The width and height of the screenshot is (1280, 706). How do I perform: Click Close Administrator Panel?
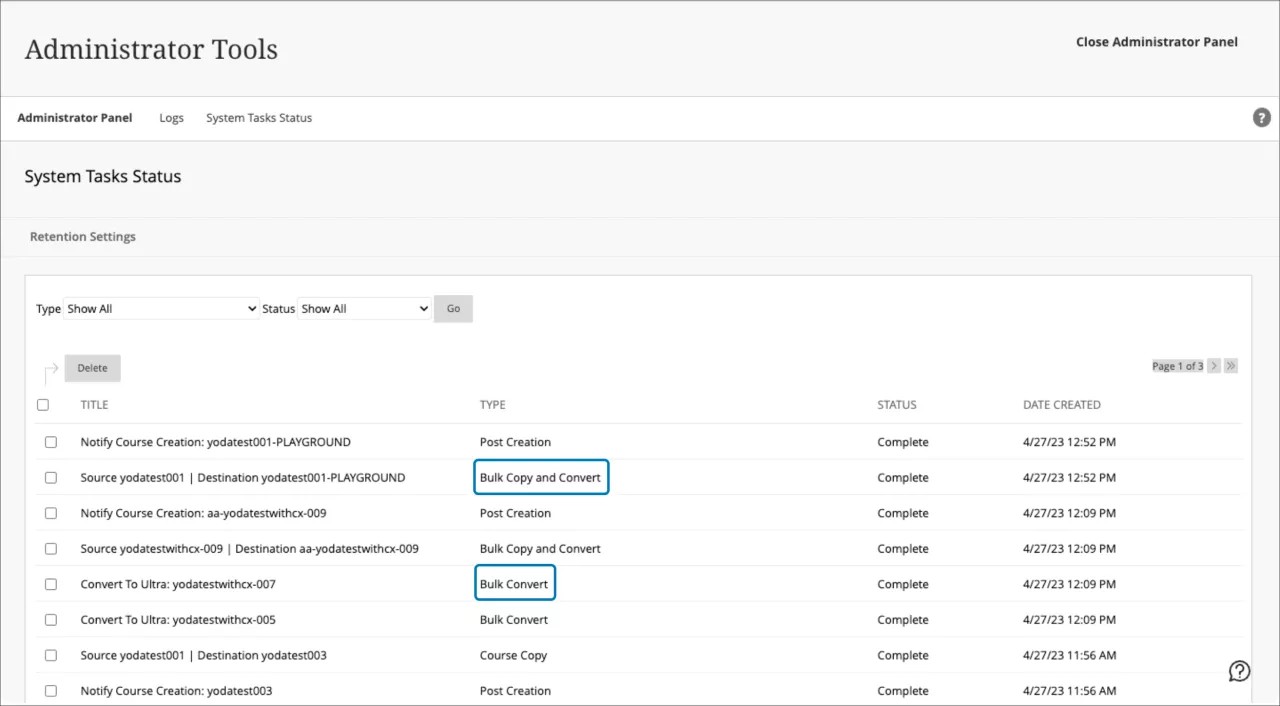tap(1157, 41)
